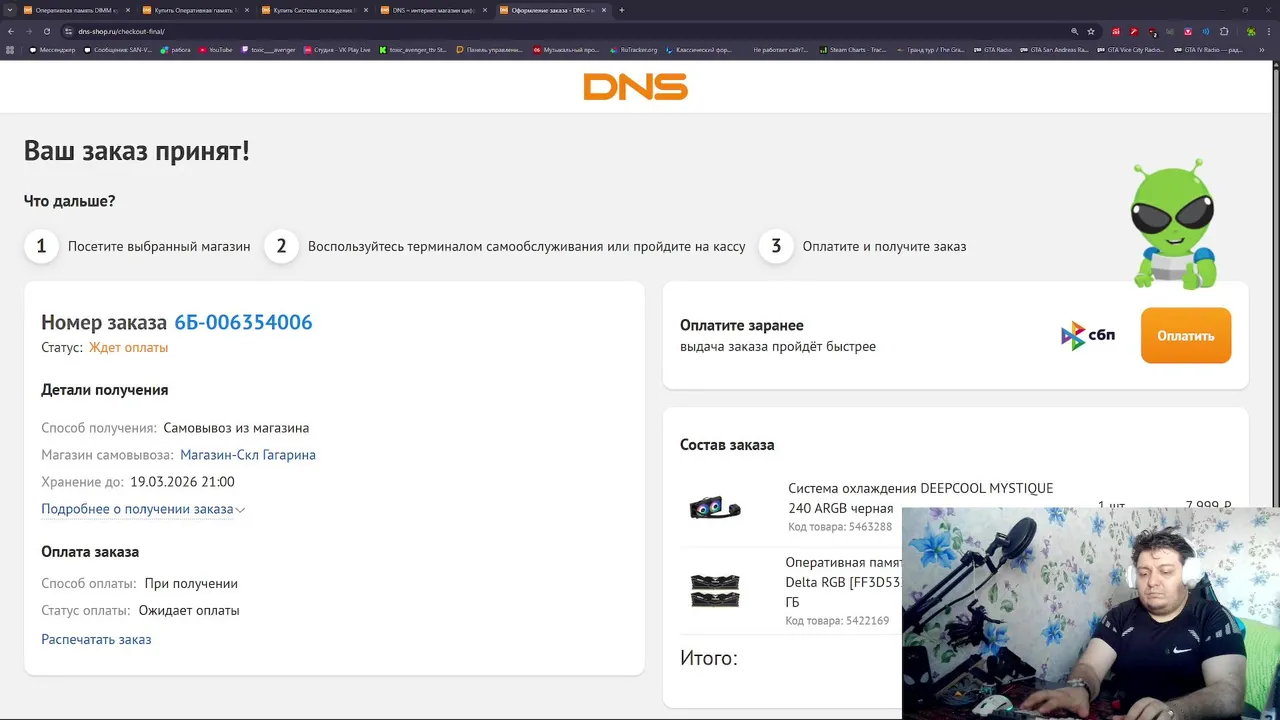Switch to the 'Купить Оперативная память' tab
This screenshot has height=720, width=1280.
[194, 10]
